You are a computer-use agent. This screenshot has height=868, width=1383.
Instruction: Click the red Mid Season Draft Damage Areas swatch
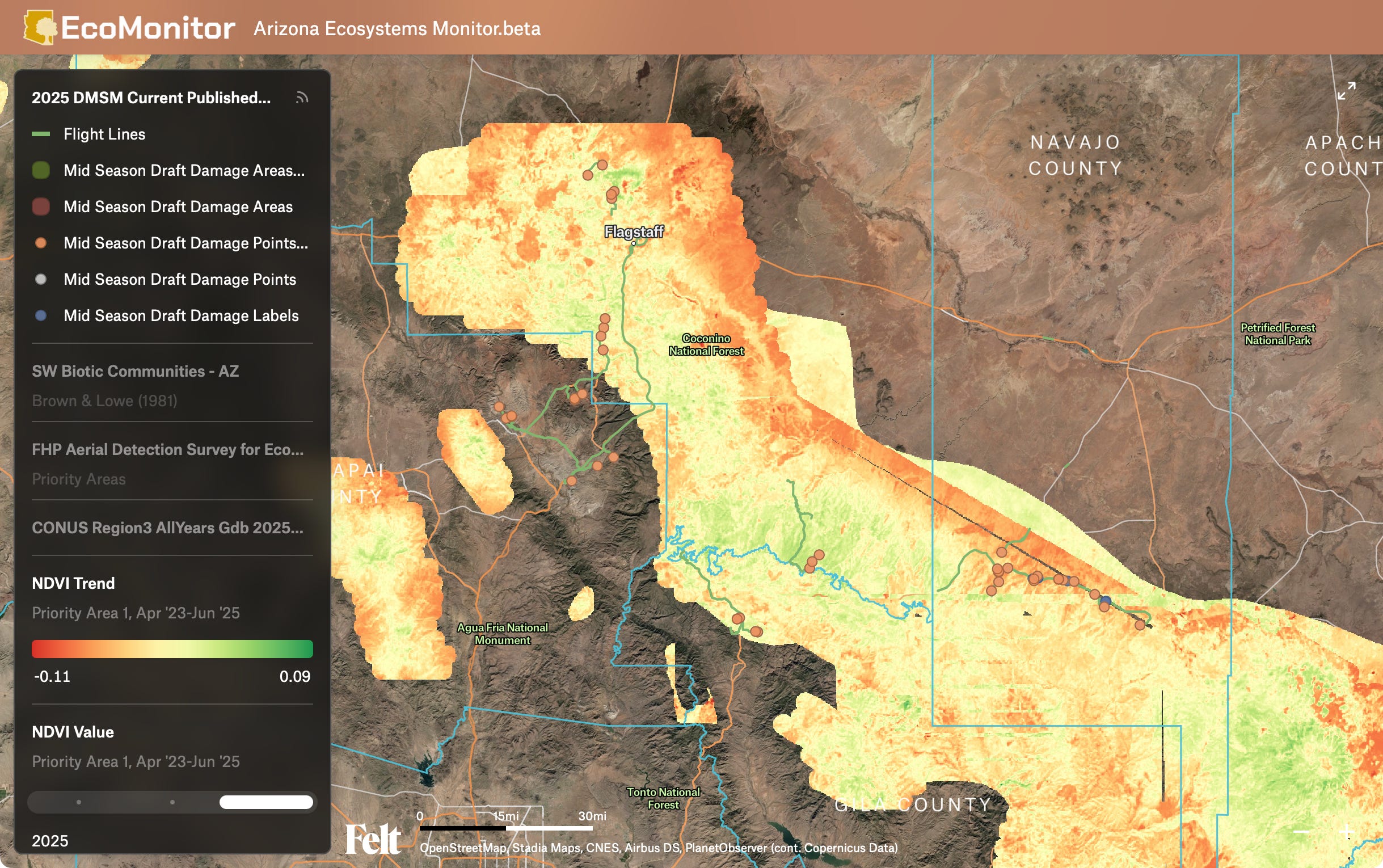coord(41,206)
